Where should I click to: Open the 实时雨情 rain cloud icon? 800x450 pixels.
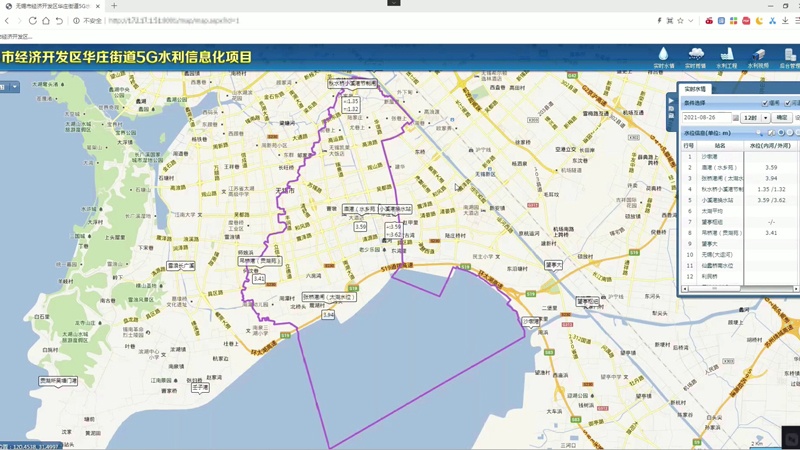coord(695,55)
